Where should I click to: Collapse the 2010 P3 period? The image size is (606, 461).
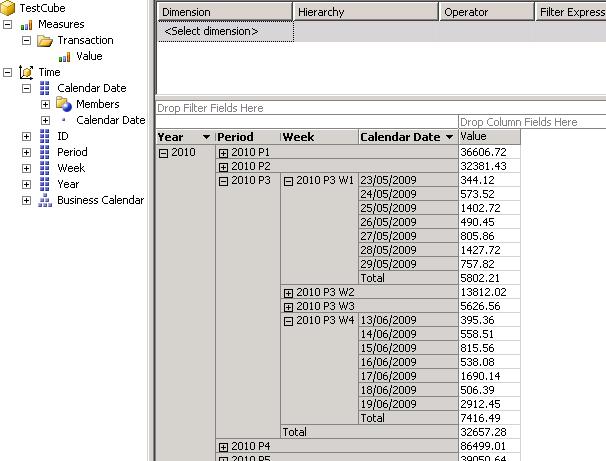click(223, 181)
